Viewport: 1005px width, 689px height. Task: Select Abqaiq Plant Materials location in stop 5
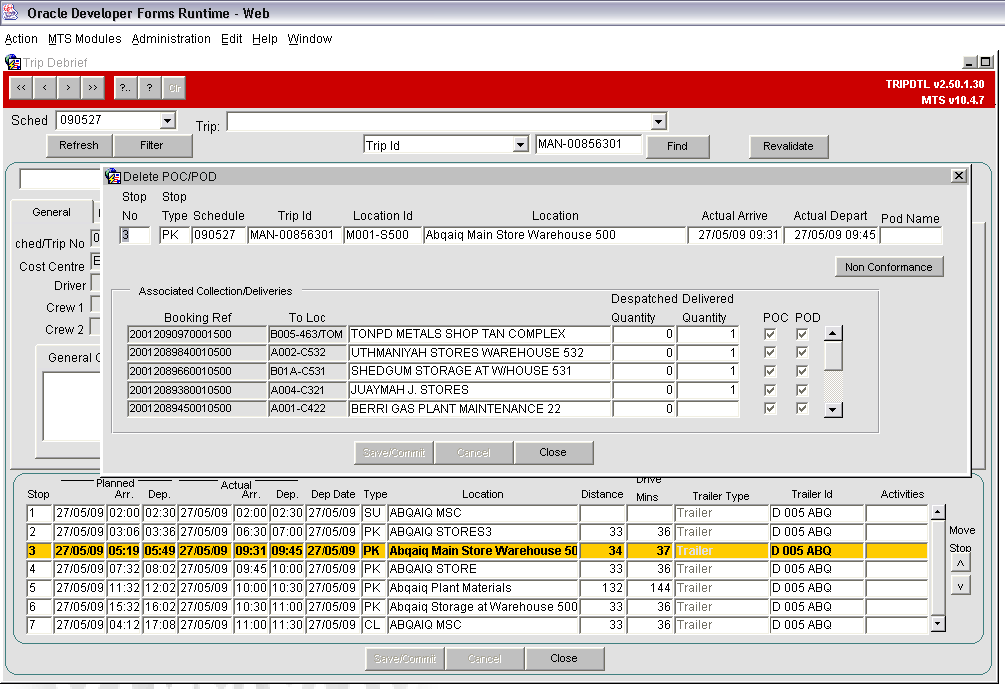tap(483, 588)
